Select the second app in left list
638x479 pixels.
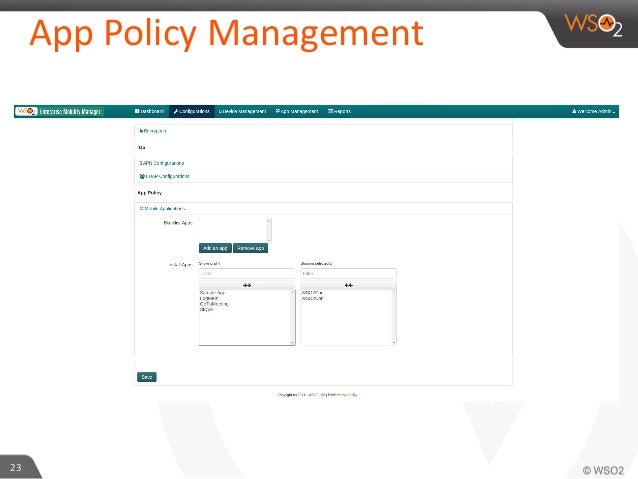pos(209,298)
